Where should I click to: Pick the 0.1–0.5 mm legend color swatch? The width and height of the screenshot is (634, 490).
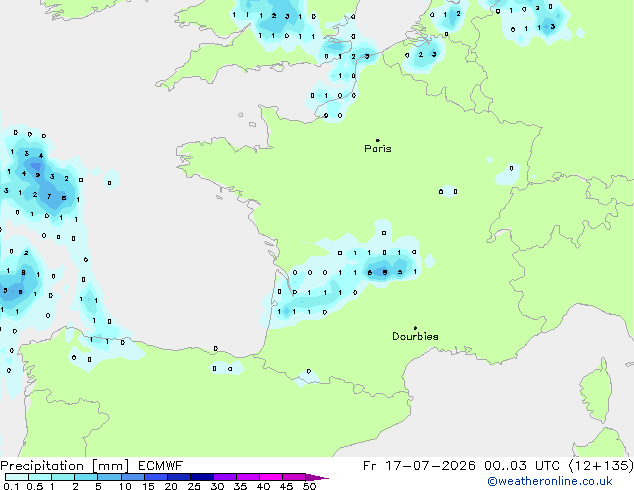[17, 477]
